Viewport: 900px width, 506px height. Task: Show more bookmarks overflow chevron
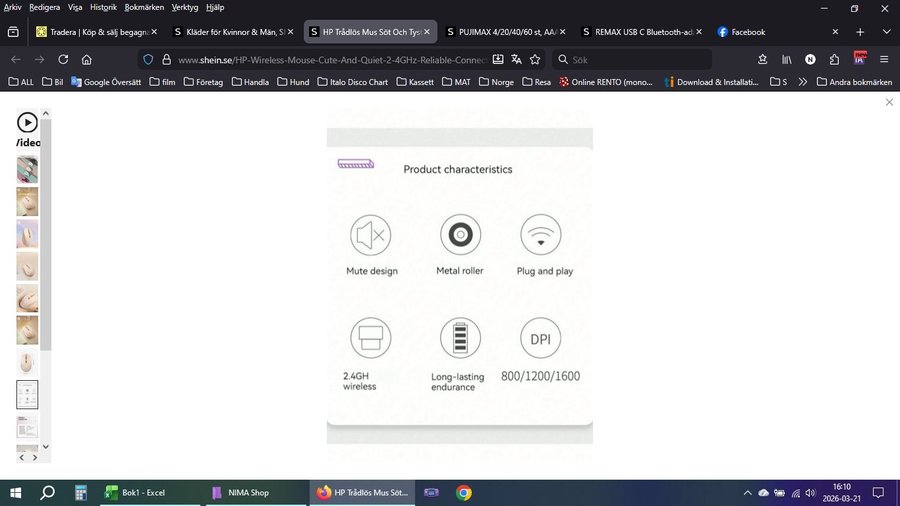[803, 82]
